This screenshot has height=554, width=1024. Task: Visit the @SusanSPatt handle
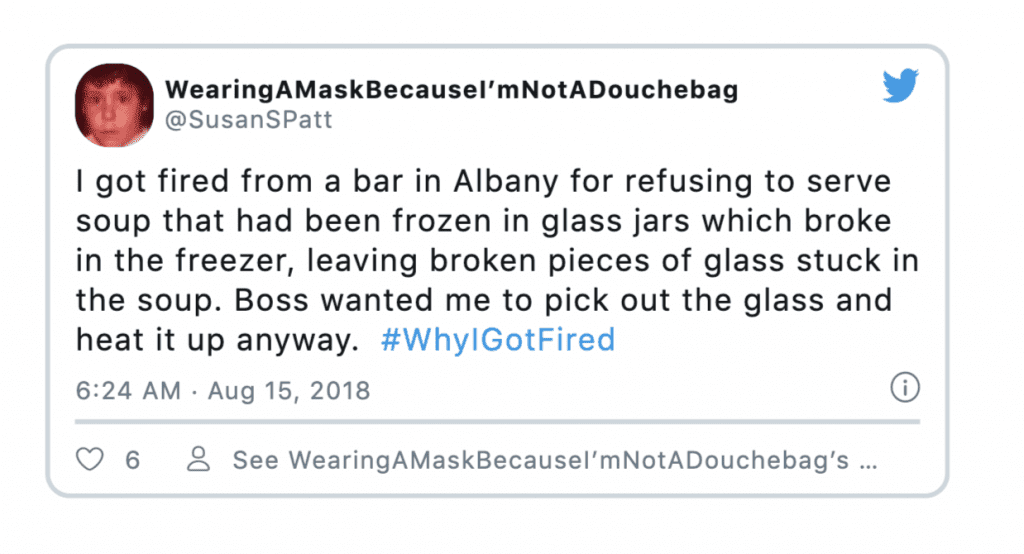pos(249,120)
